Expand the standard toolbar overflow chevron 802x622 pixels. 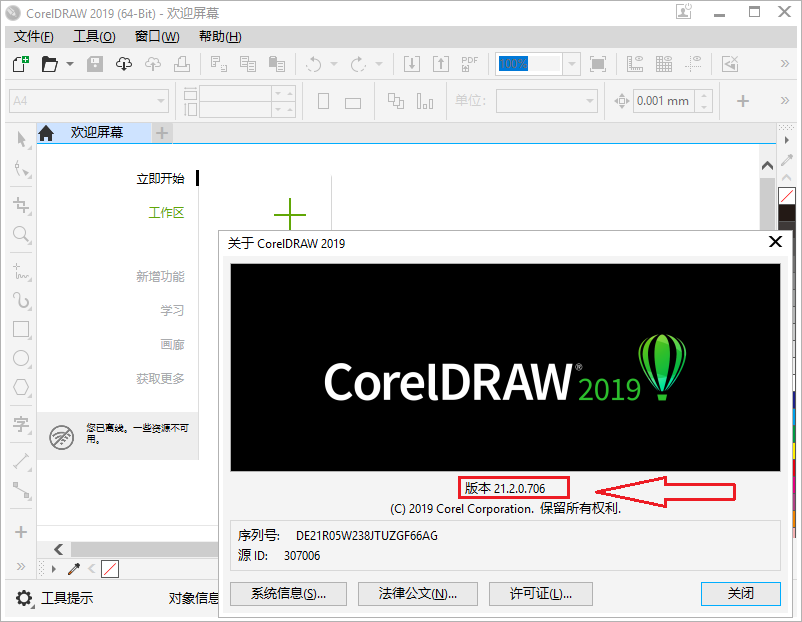785,63
